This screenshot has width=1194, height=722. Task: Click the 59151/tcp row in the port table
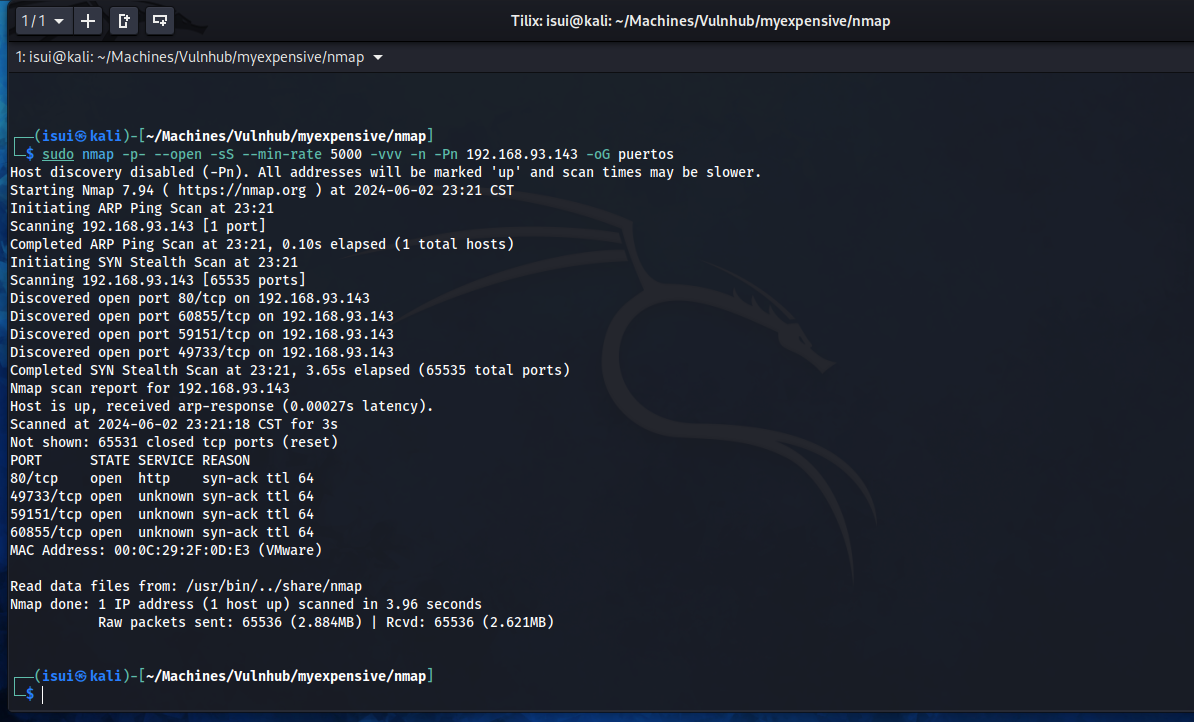point(161,514)
